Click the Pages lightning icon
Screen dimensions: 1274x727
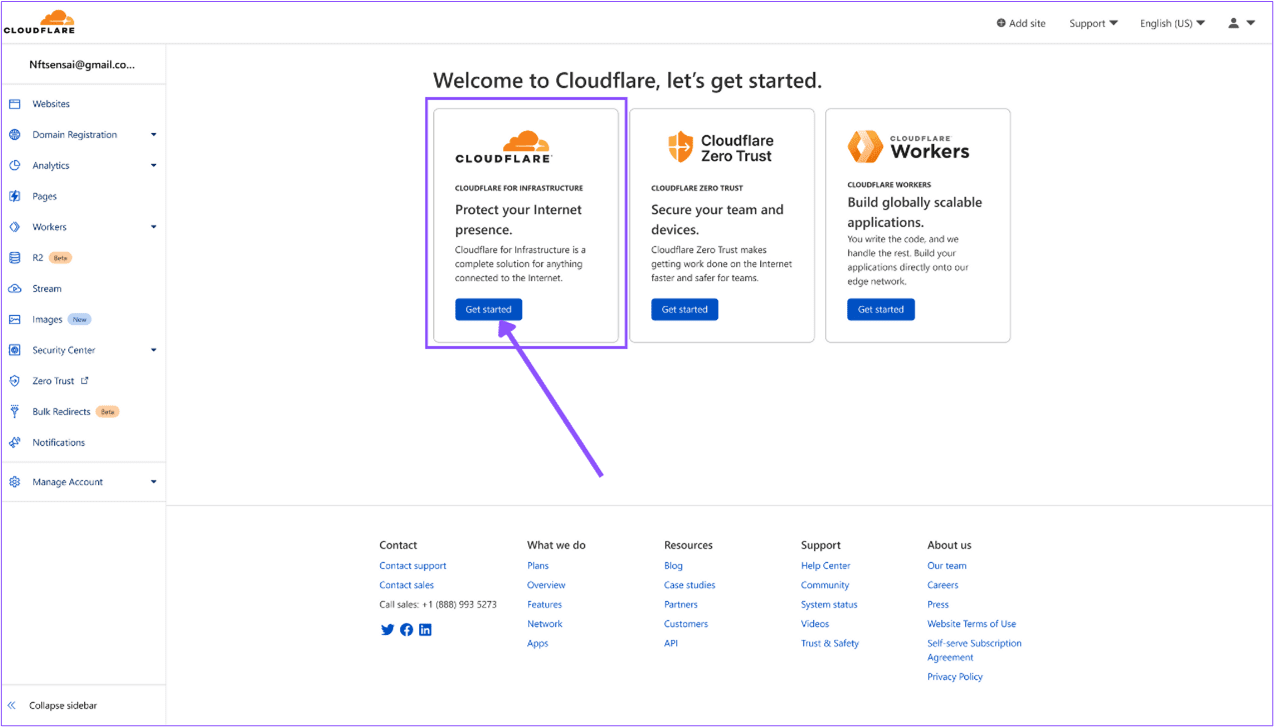click(x=14, y=196)
